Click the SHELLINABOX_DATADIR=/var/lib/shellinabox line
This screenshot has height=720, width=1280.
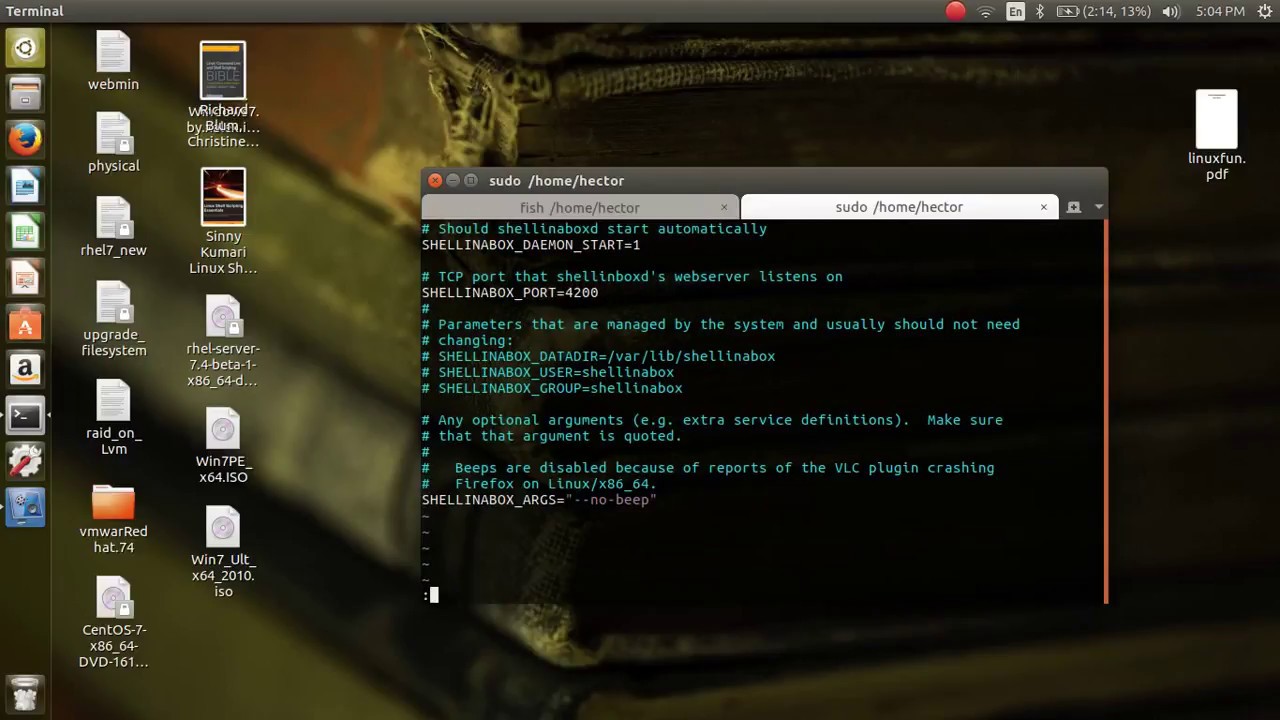[x=598, y=357]
